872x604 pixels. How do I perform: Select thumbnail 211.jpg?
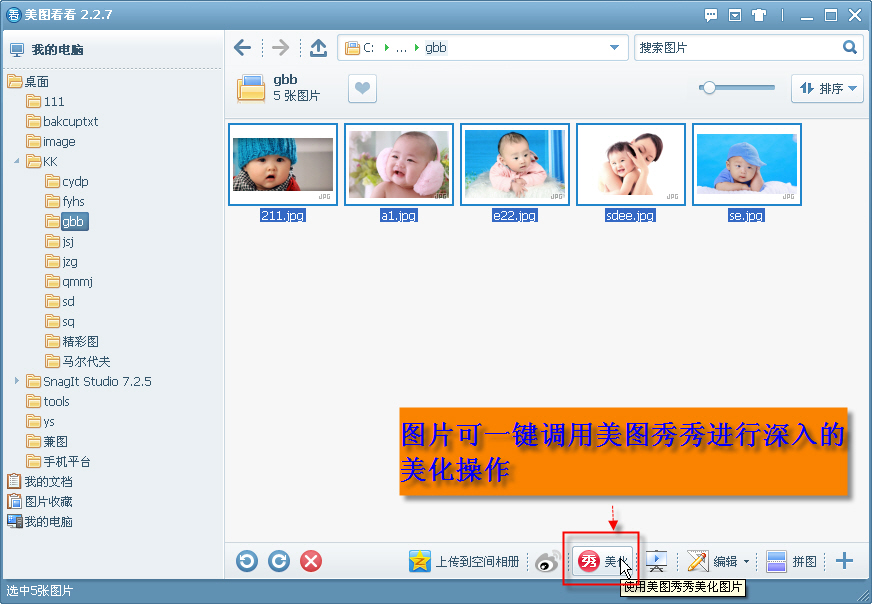283,165
